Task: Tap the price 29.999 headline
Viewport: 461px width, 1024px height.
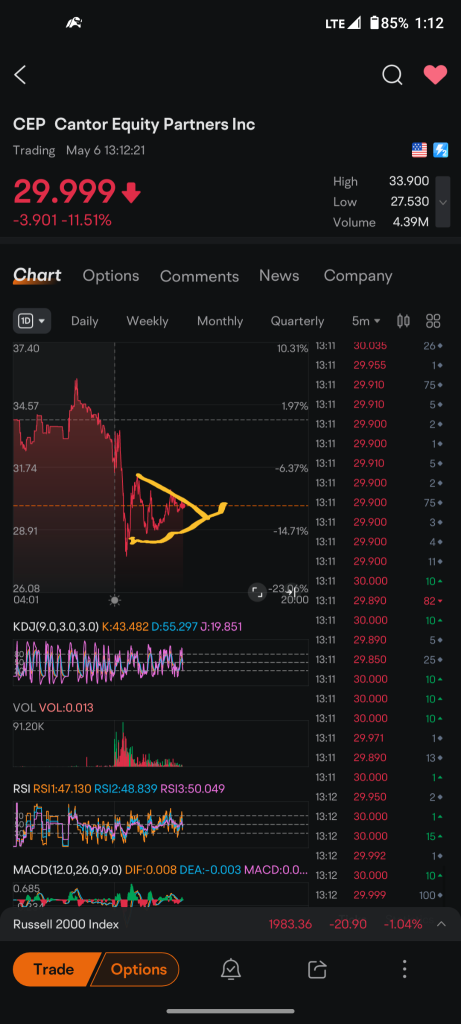Action: click(64, 191)
